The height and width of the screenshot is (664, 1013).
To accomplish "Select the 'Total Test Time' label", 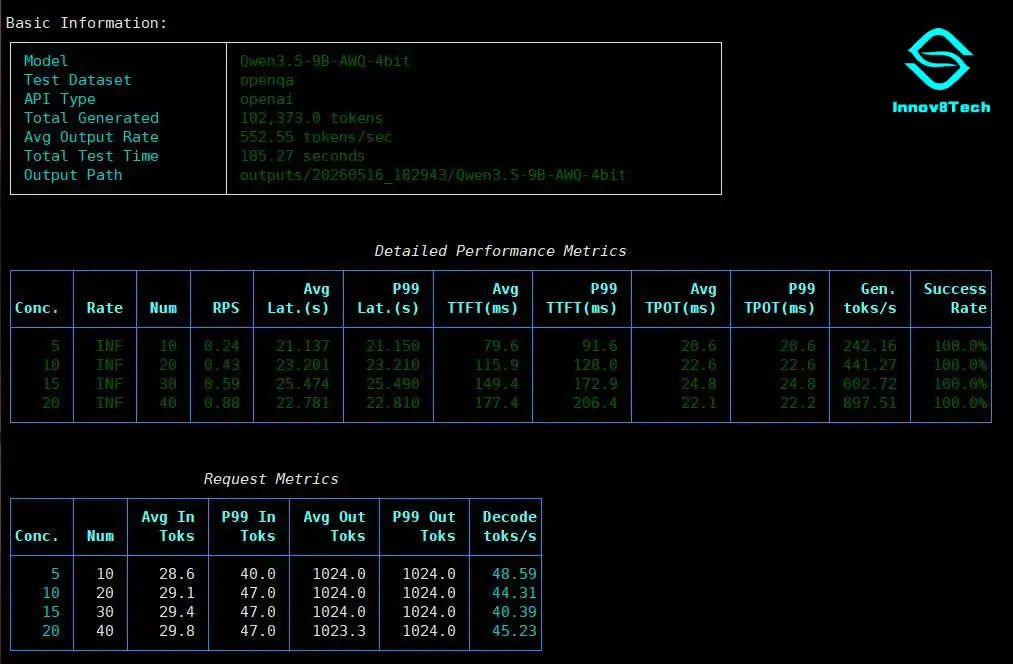I will 91,156.
